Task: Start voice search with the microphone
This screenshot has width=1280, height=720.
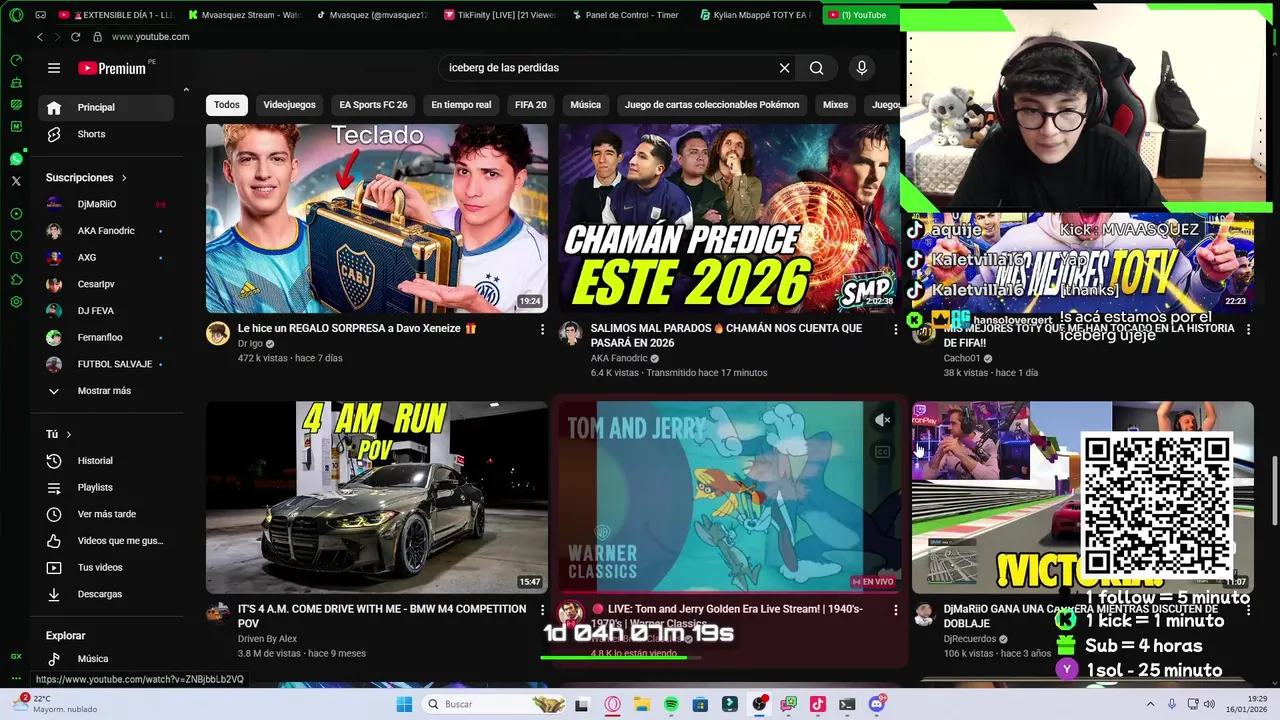Action: tap(862, 68)
